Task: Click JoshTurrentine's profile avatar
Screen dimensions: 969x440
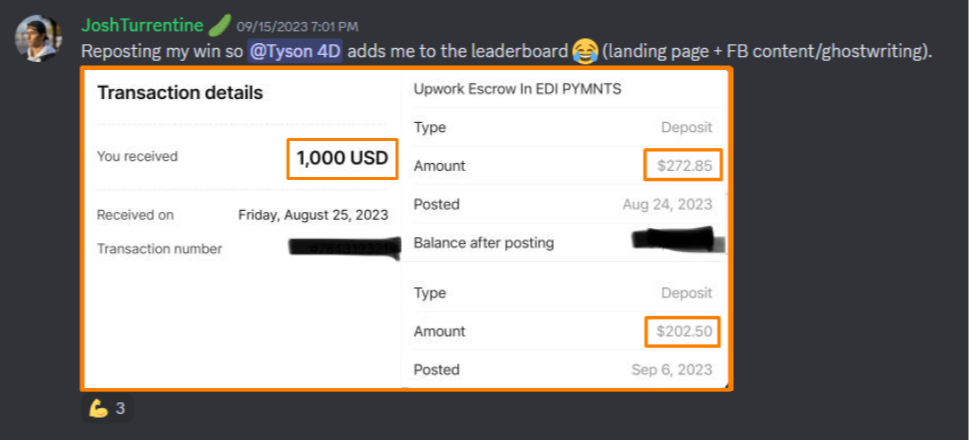Action: pos(35,37)
